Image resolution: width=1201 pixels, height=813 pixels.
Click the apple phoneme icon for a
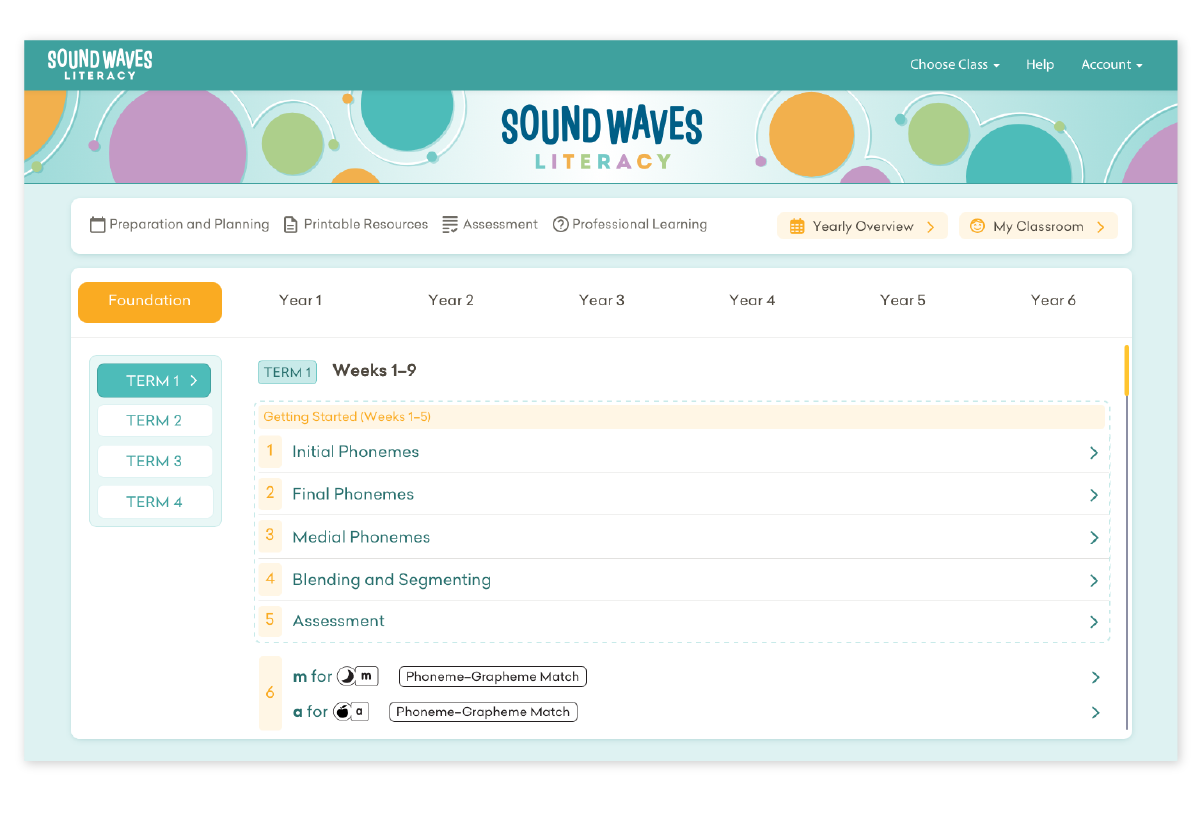click(342, 712)
